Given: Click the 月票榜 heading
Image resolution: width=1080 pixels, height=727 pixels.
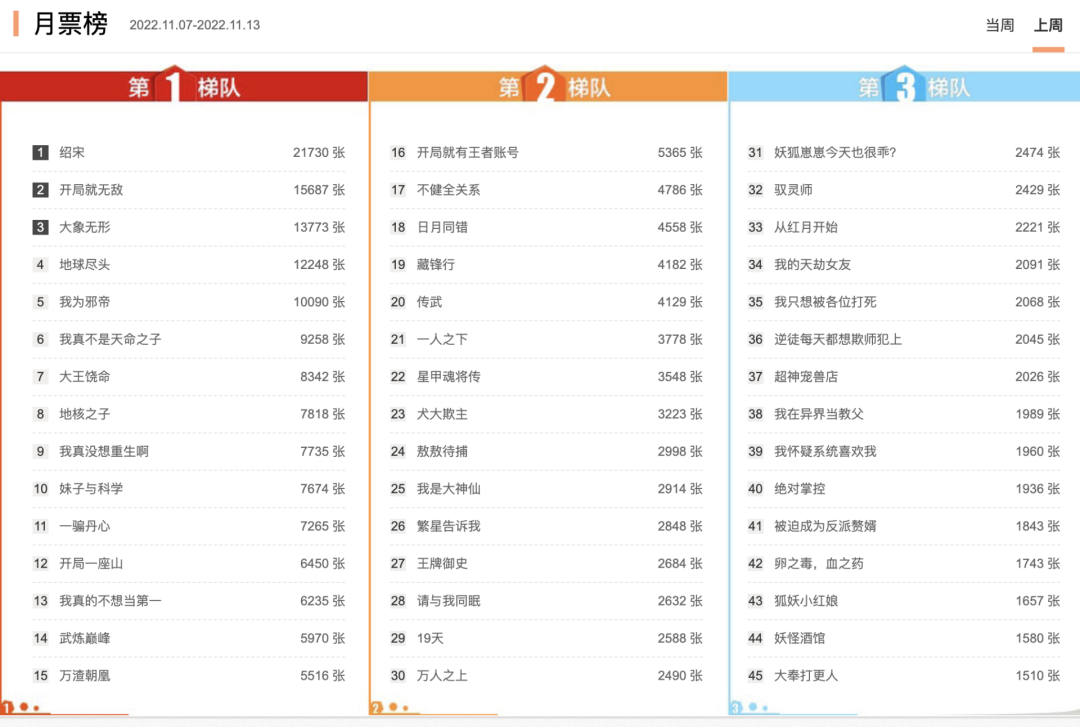Looking at the screenshot, I should [70, 24].
